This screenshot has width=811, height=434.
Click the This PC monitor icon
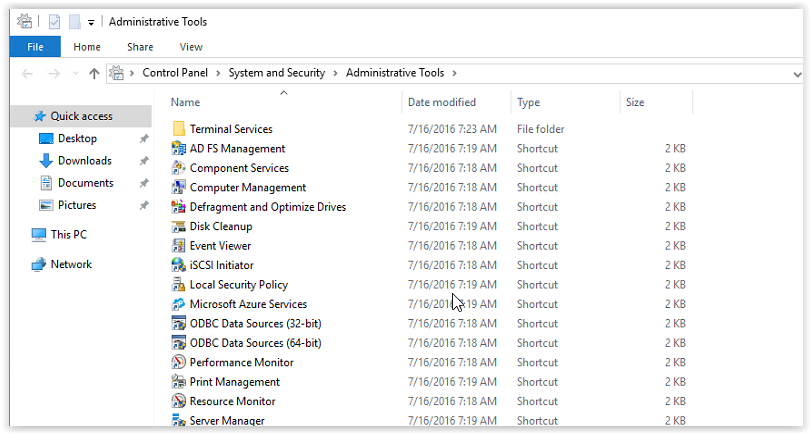click(39, 235)
